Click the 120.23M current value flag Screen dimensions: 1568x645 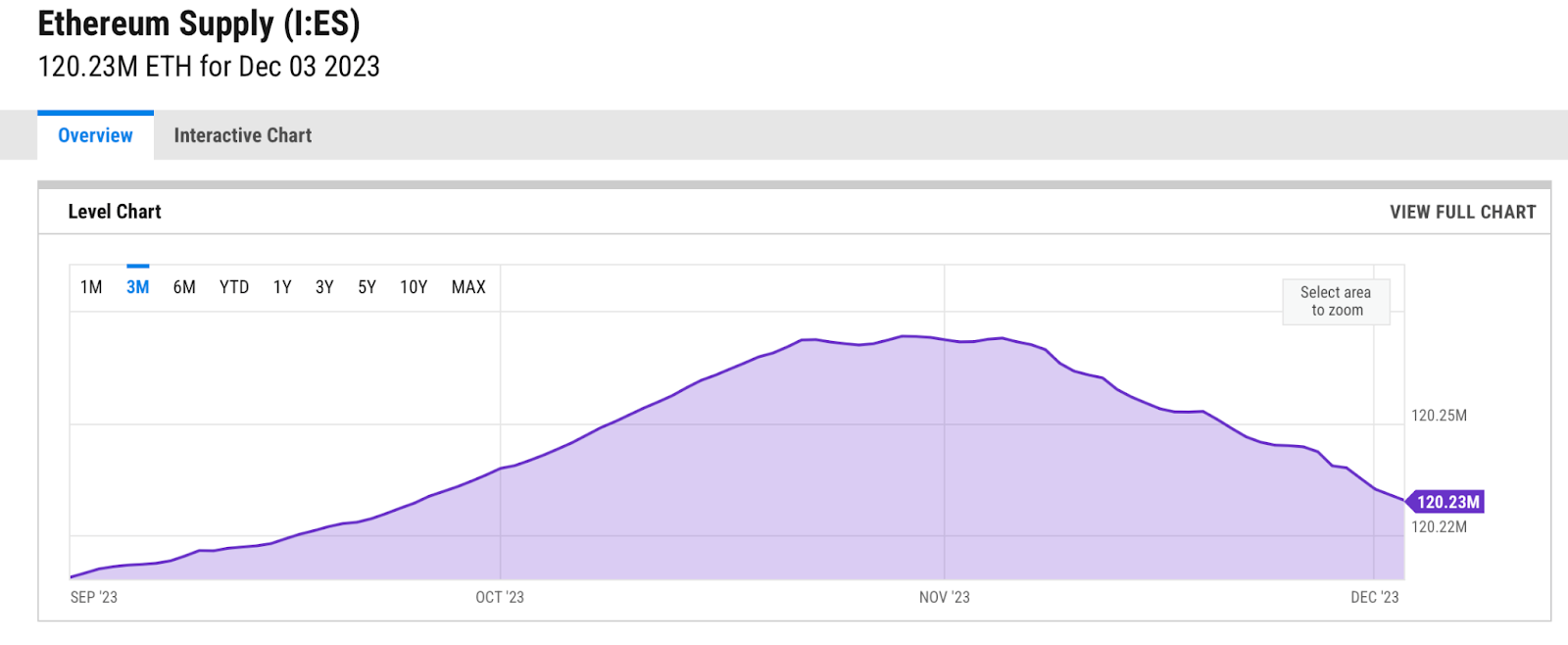point(1445,502)
